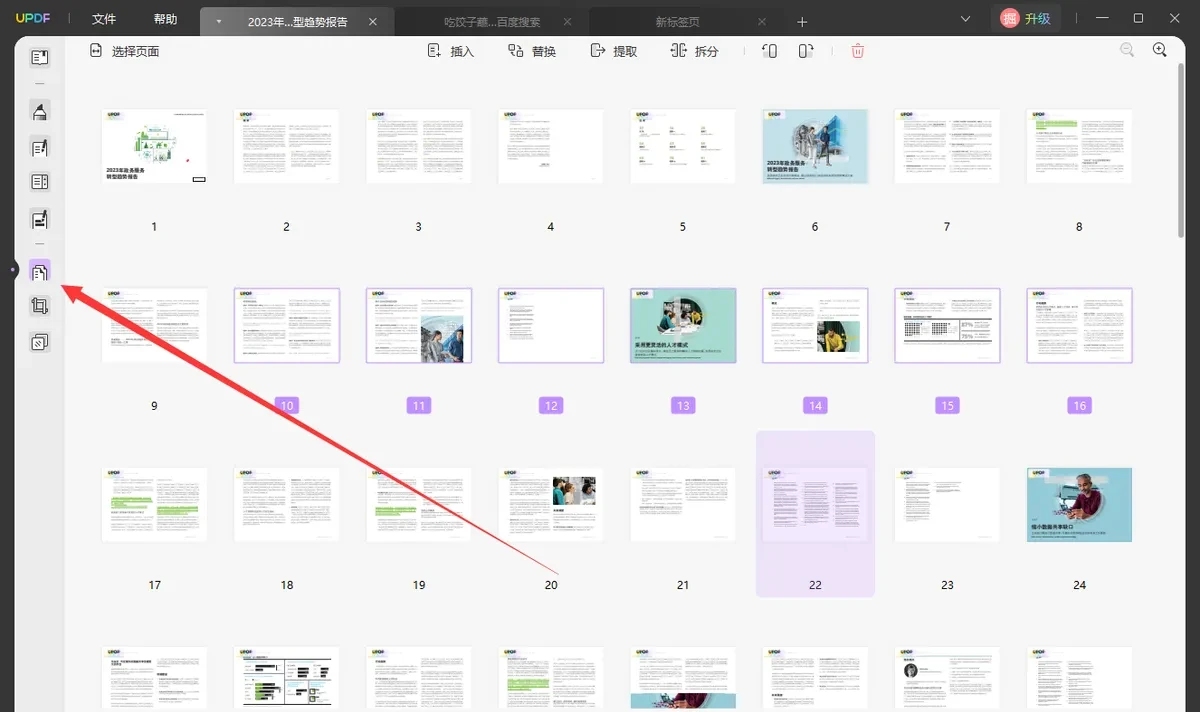
Task: Click the 拆分 (Split) button
Action: pos(694,51)
